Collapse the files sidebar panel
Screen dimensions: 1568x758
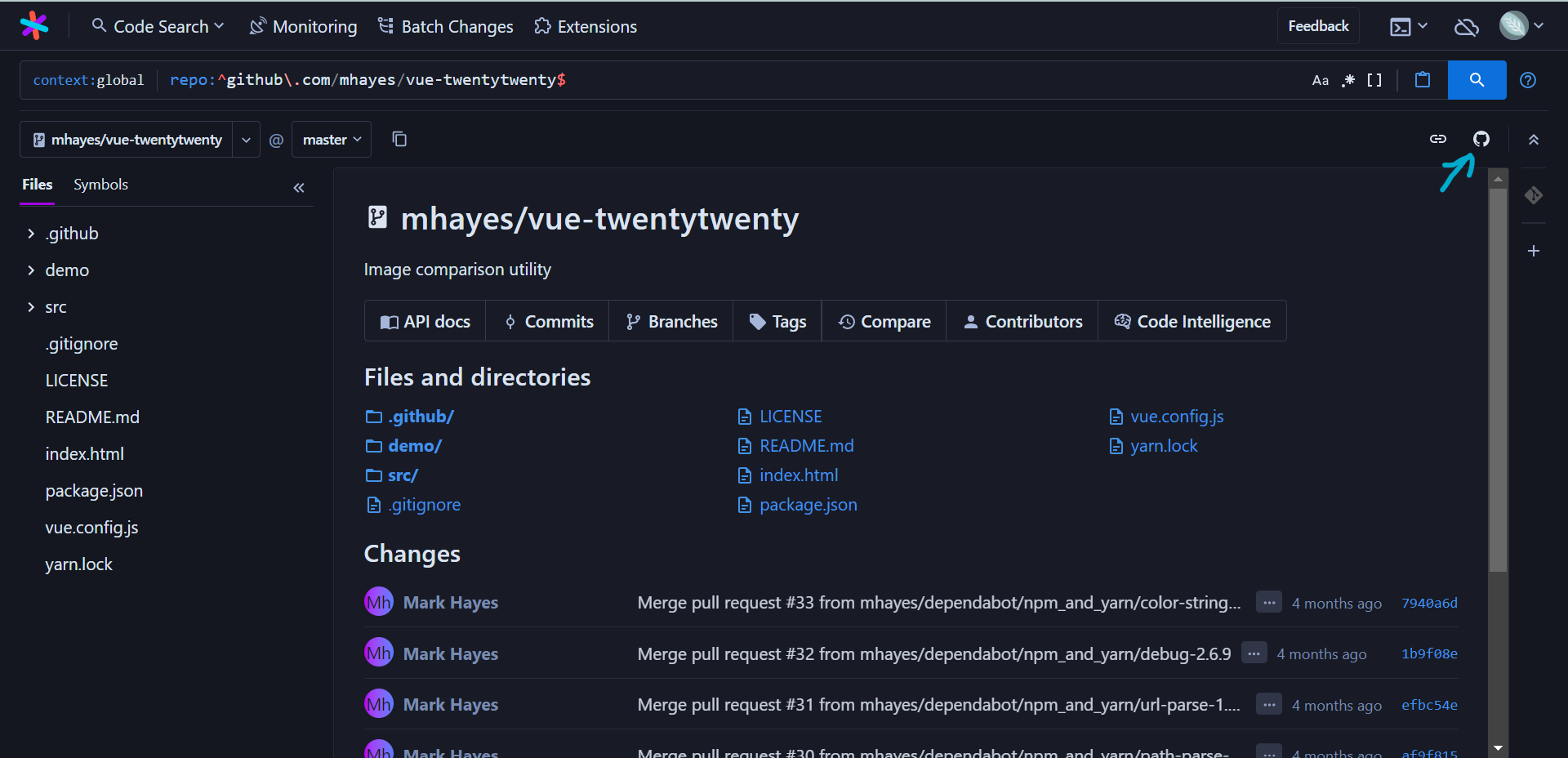[x=299, y=188]
